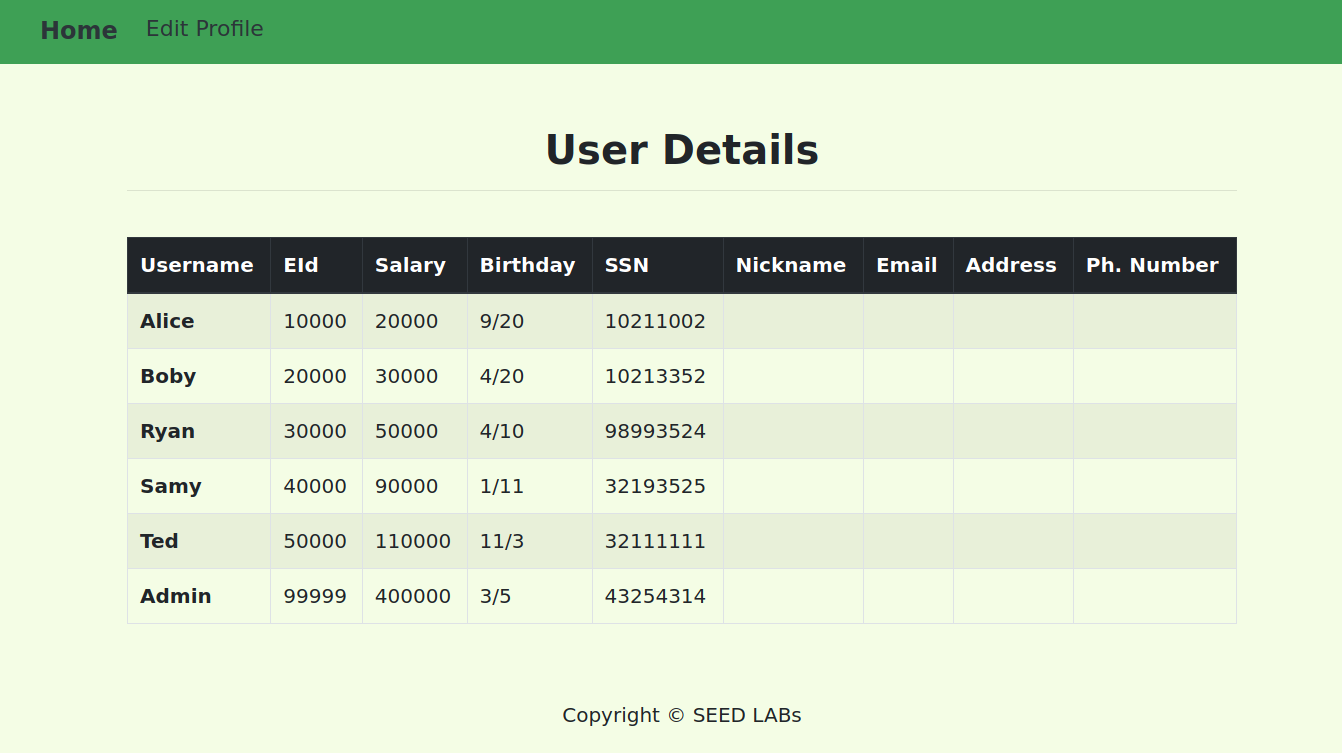Image resolution: width=1342 pixels, height=753 pixels.
Task: Select Ted's EId cell 50000
Action: [x=316, y=541]
